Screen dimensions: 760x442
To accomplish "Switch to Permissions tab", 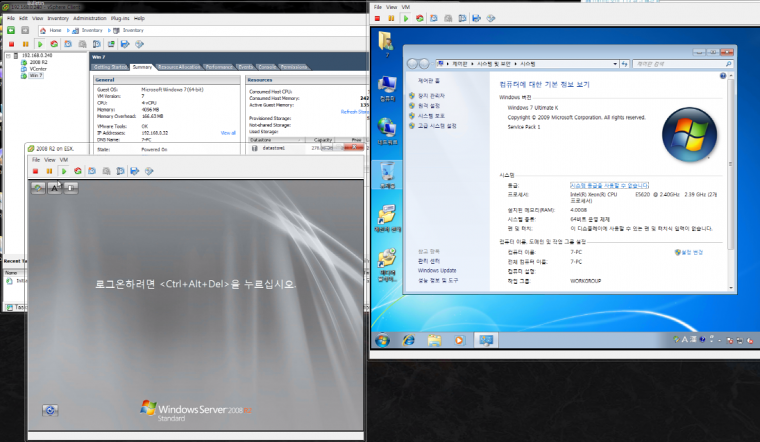I will click(294, 67).
